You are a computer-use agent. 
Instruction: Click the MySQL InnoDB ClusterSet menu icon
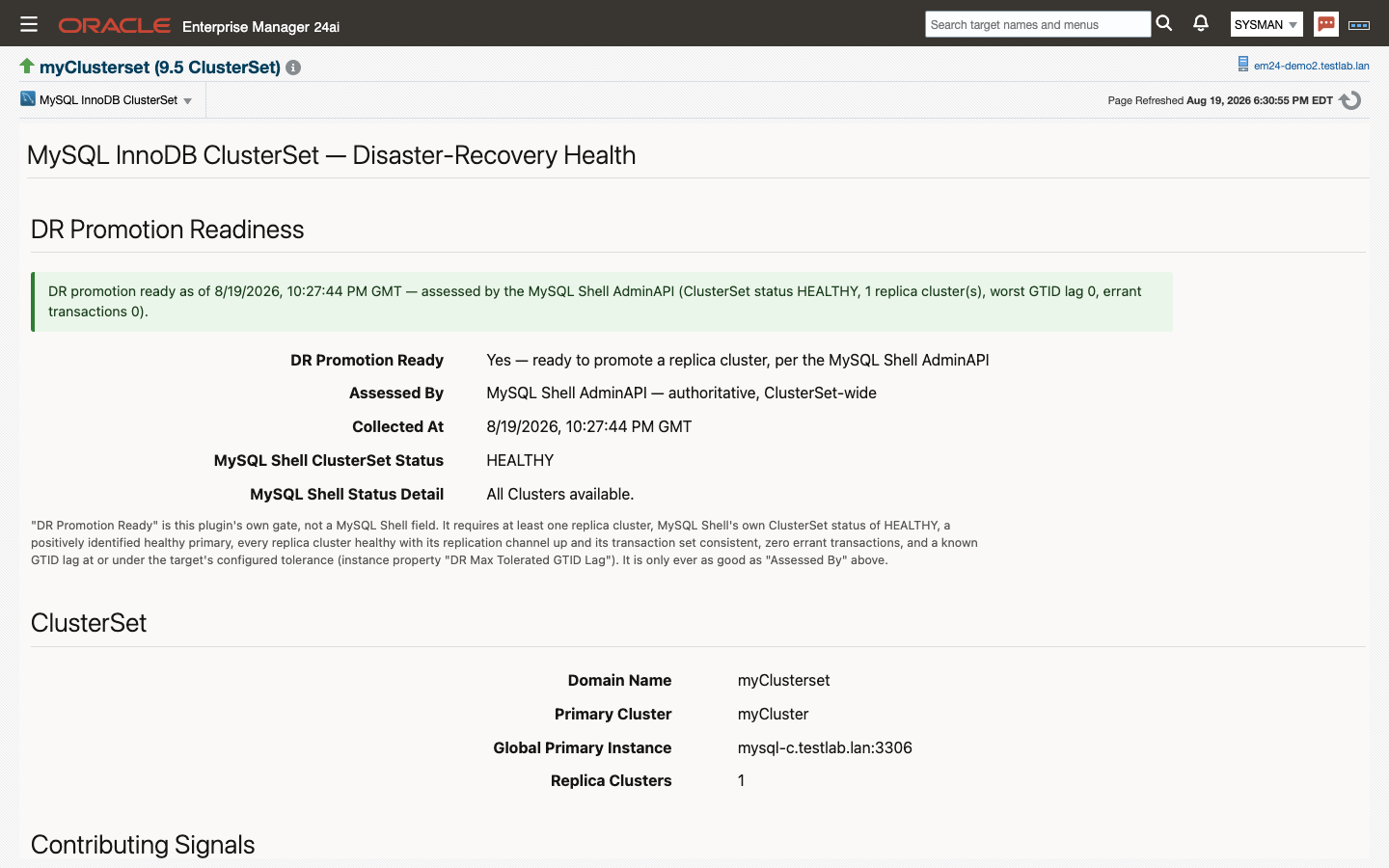click(x=28, y=99)
